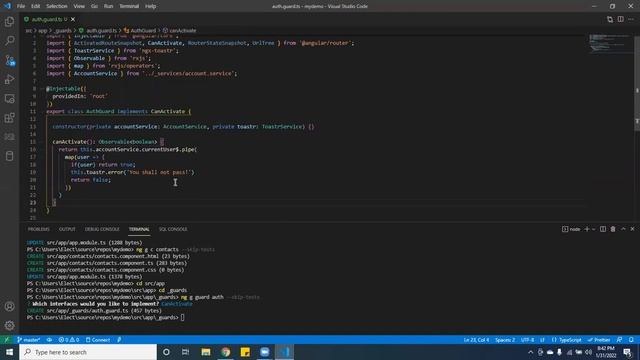Open Source Control view in activity bar

pyautogui.click(x=9, y=60)
